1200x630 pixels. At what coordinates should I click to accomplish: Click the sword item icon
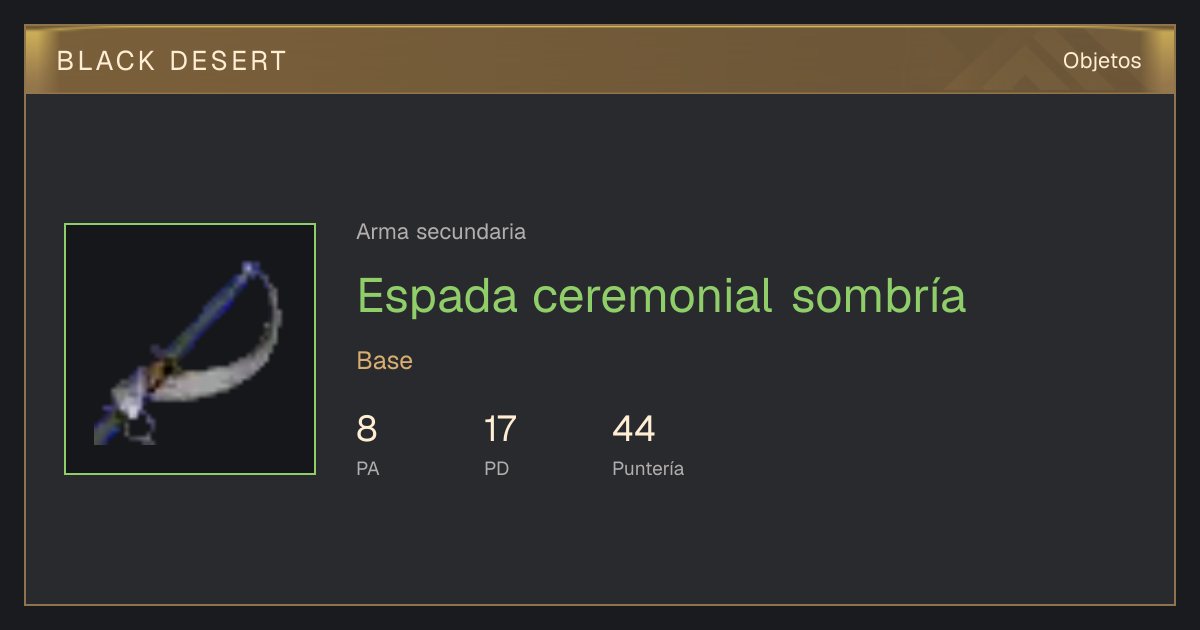tap(190, 349)
